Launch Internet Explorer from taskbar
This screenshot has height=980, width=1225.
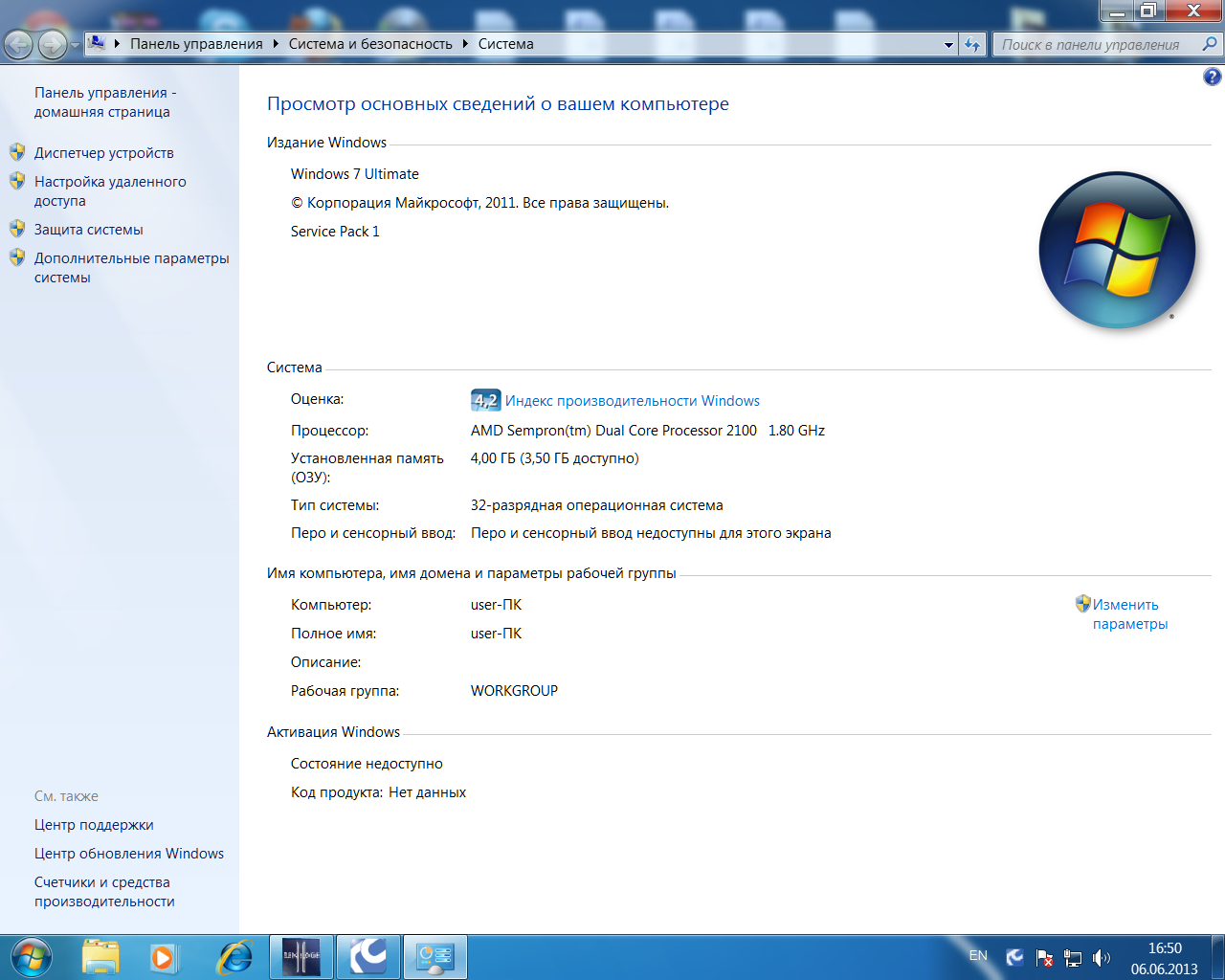point(234,957)
